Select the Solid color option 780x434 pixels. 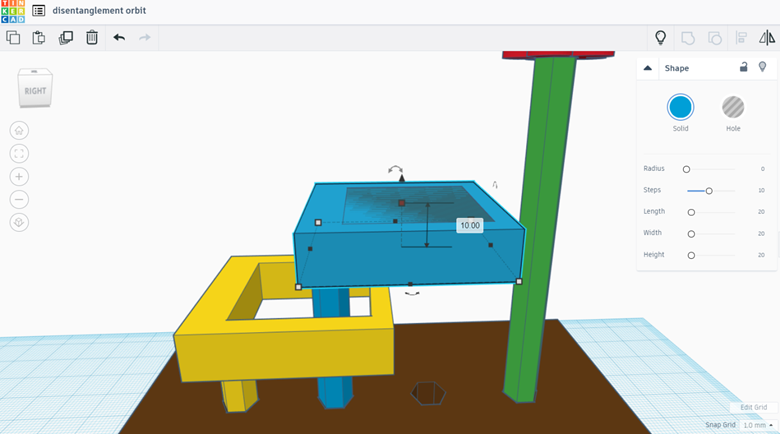(x=681, y=107)
